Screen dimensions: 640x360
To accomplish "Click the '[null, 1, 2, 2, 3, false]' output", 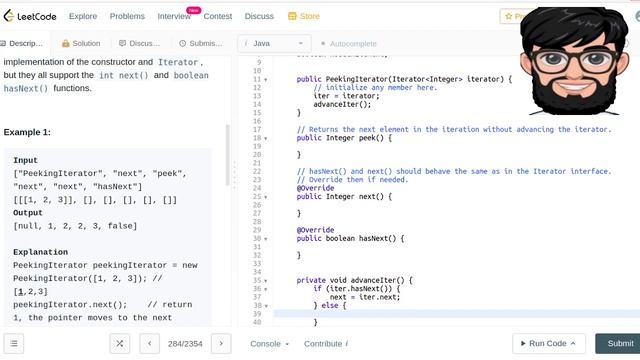I will click(75, 226).
